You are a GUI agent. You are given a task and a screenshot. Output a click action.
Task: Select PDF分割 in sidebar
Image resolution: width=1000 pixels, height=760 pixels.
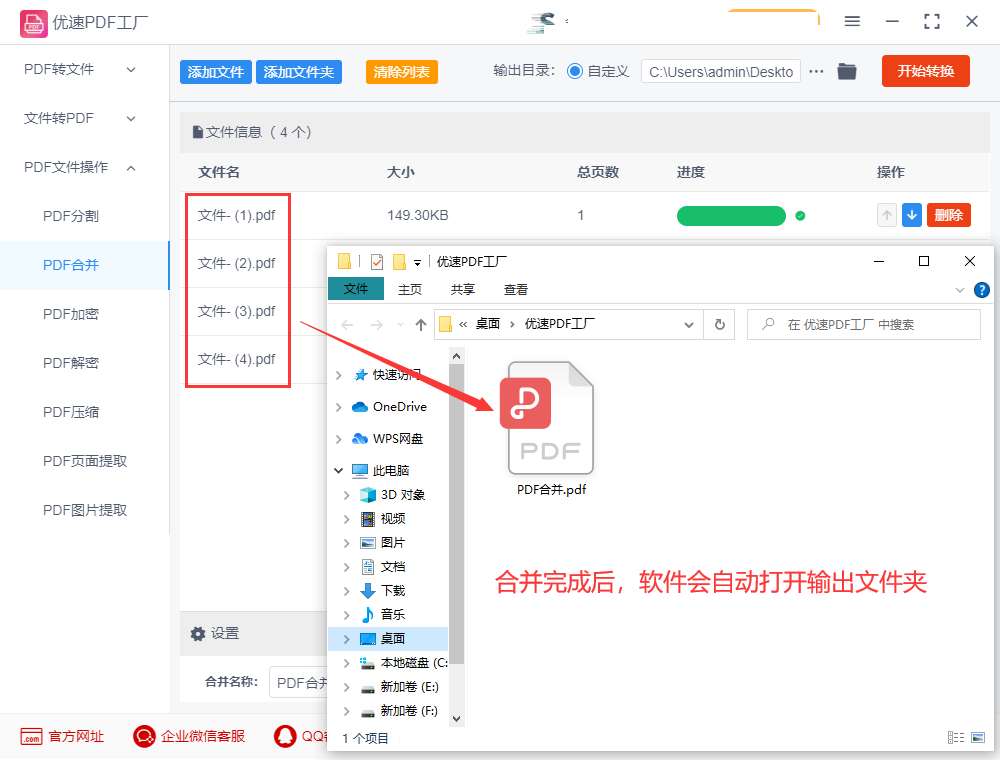(x=71, y=216)
